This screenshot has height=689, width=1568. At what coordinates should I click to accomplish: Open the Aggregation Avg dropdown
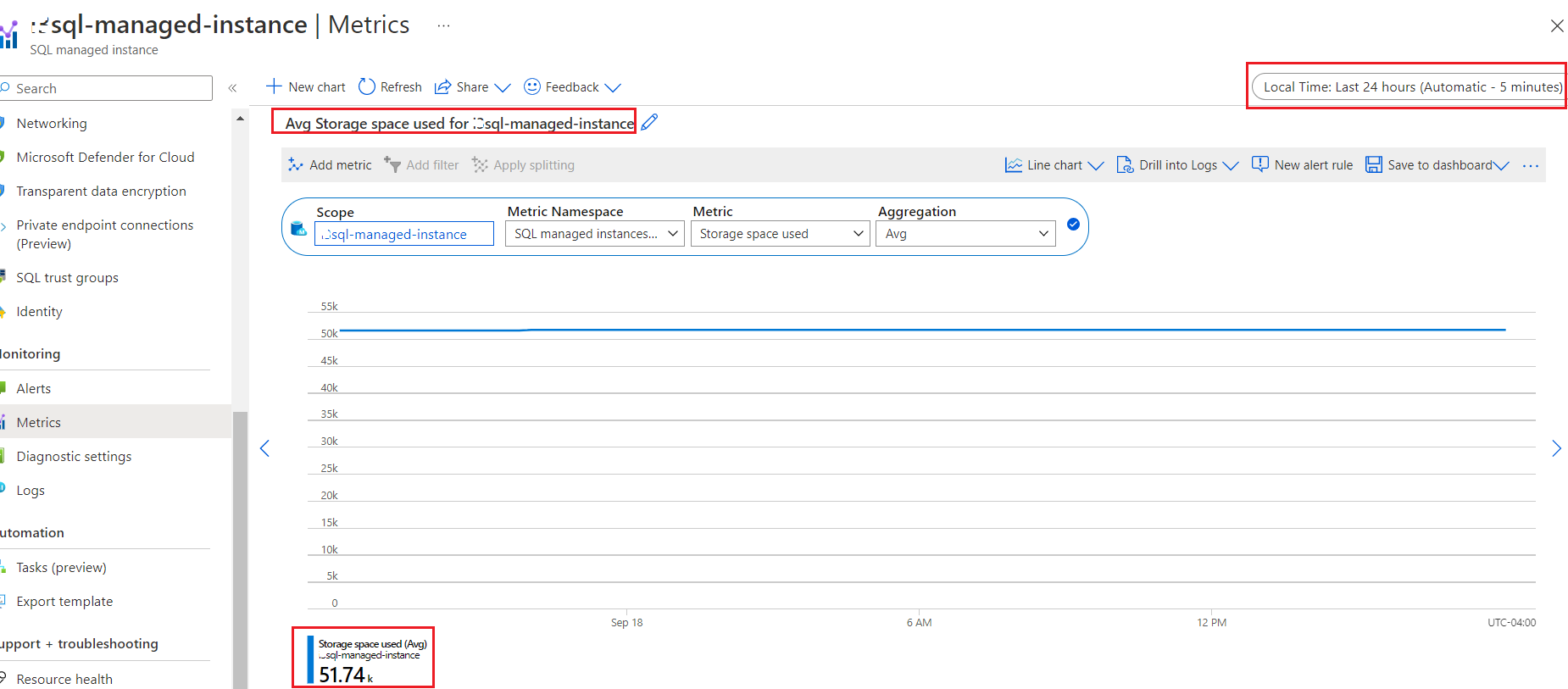[966, 234]
